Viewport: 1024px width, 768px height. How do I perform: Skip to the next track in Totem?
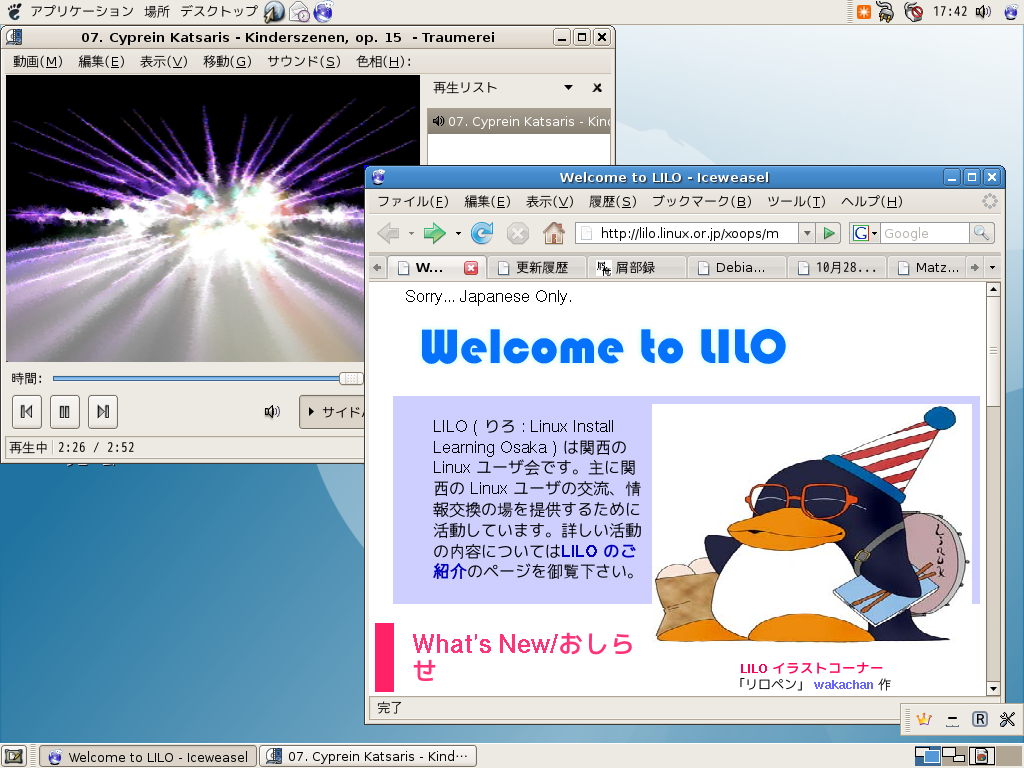(103, 411)
